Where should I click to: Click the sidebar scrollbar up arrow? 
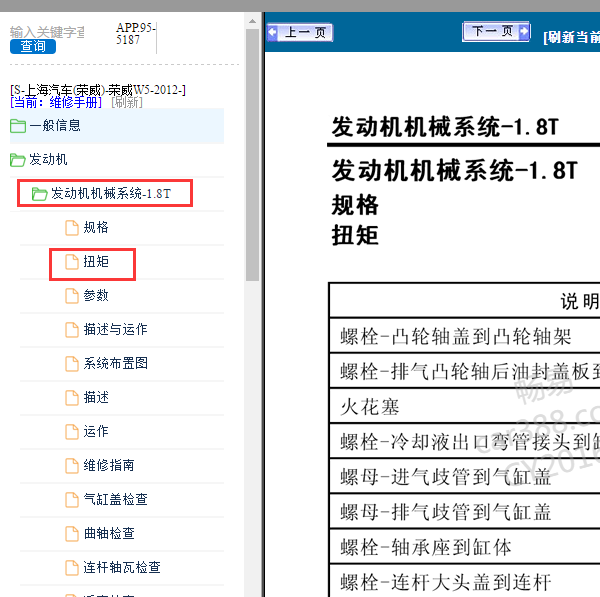point(252,21)
